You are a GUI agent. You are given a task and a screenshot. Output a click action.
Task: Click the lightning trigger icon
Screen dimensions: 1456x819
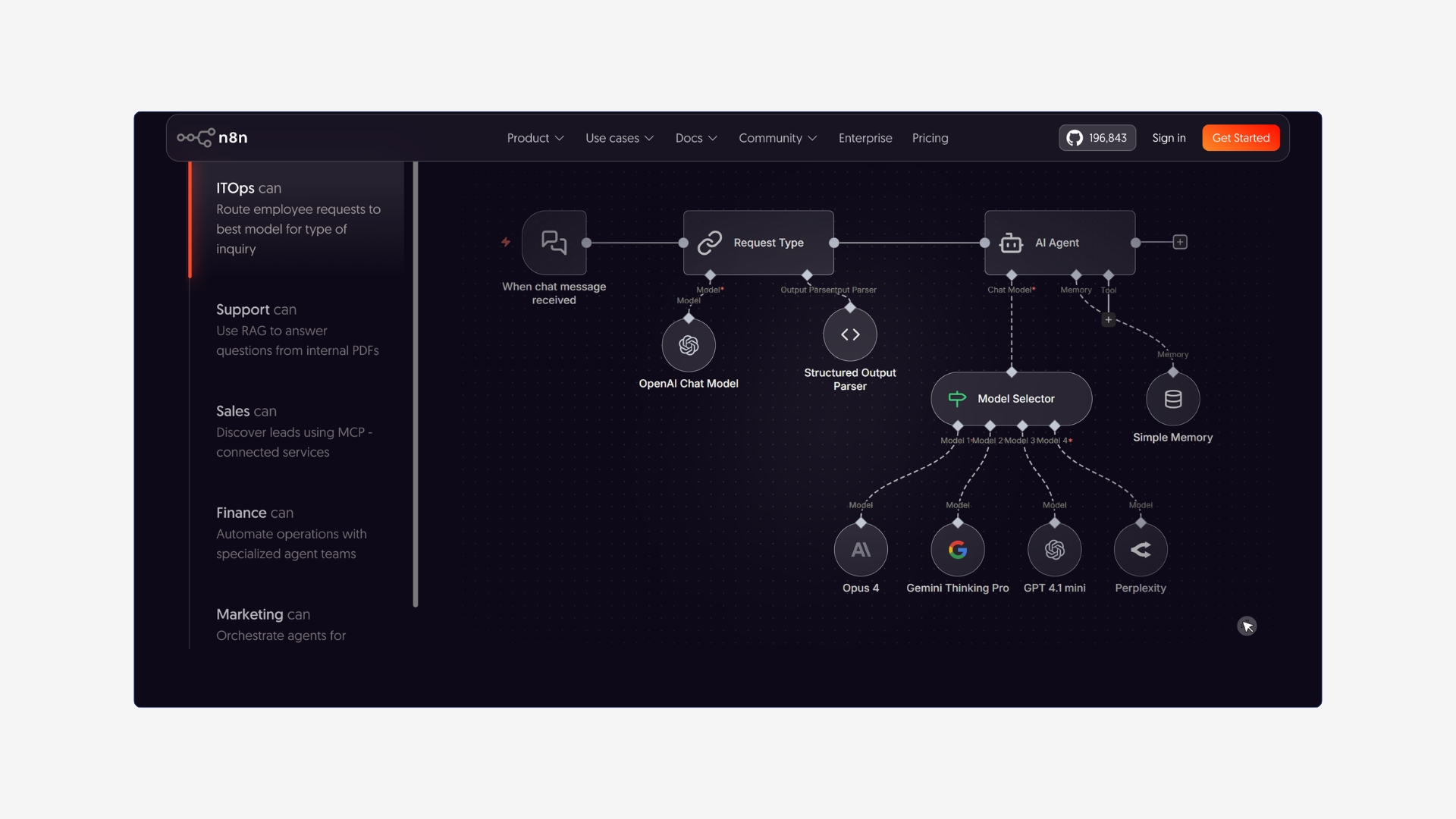(x=506, y=242)
